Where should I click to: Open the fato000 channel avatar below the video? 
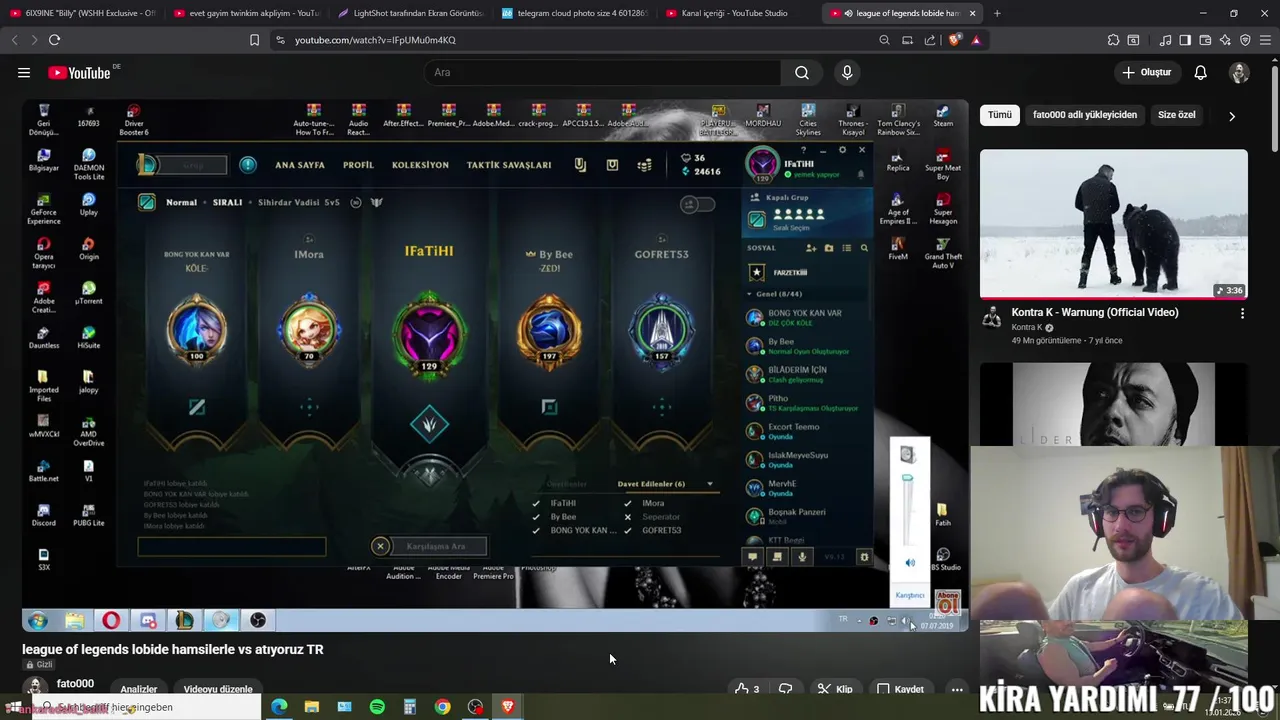(x=35, y=687)
